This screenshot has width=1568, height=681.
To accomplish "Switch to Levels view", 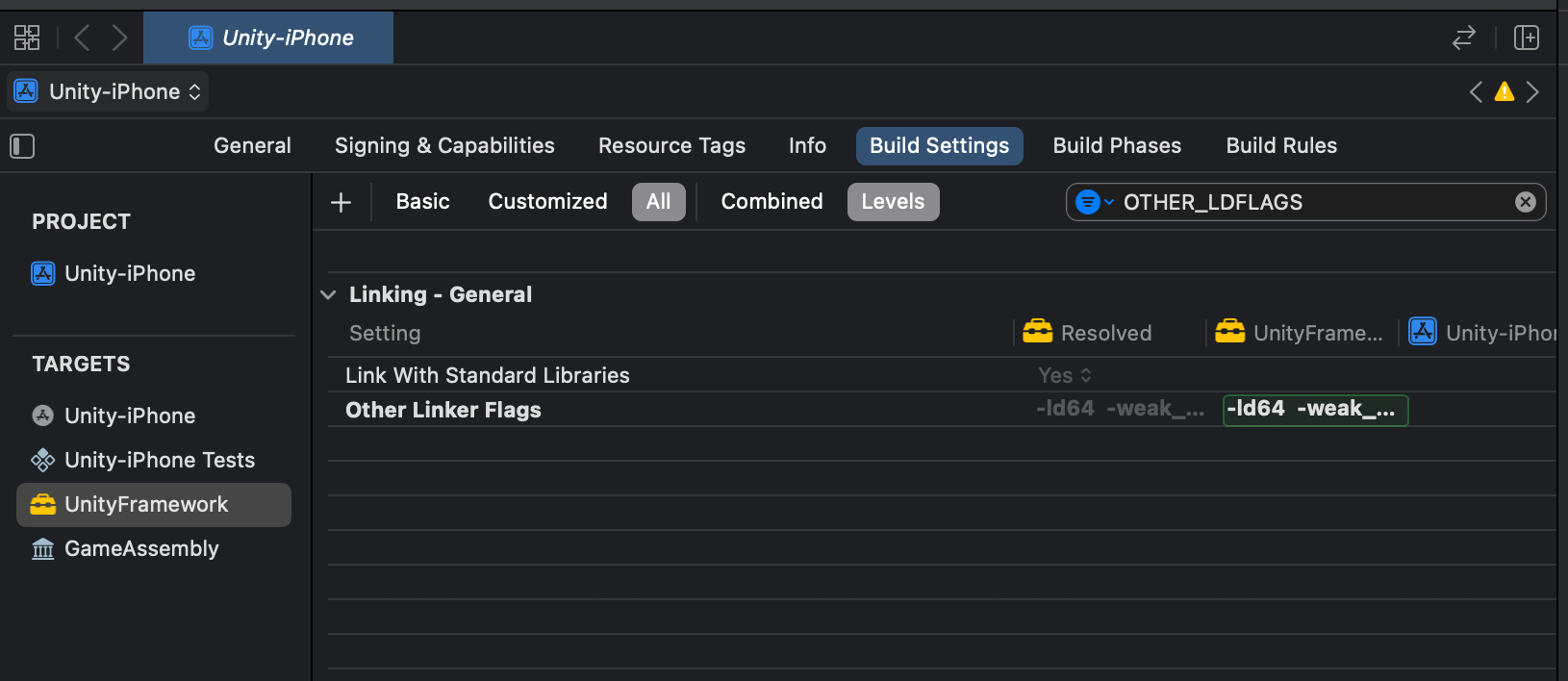I will coord(893,202).
